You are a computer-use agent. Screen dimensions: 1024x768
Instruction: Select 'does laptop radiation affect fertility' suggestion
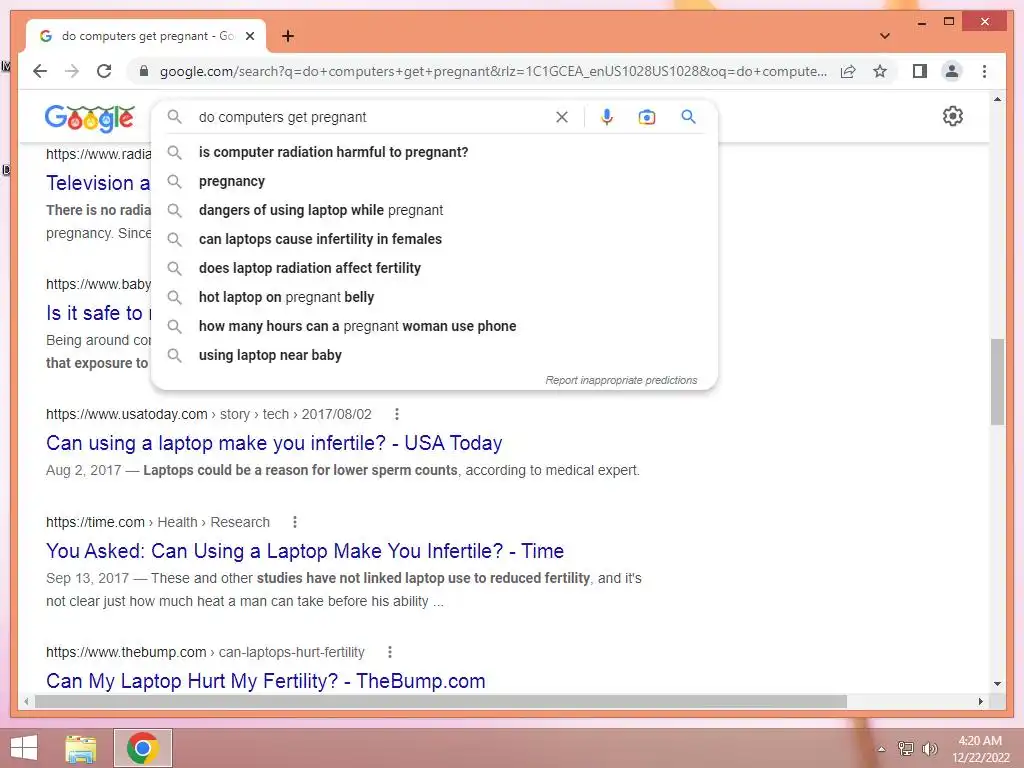tap(434, 268)
